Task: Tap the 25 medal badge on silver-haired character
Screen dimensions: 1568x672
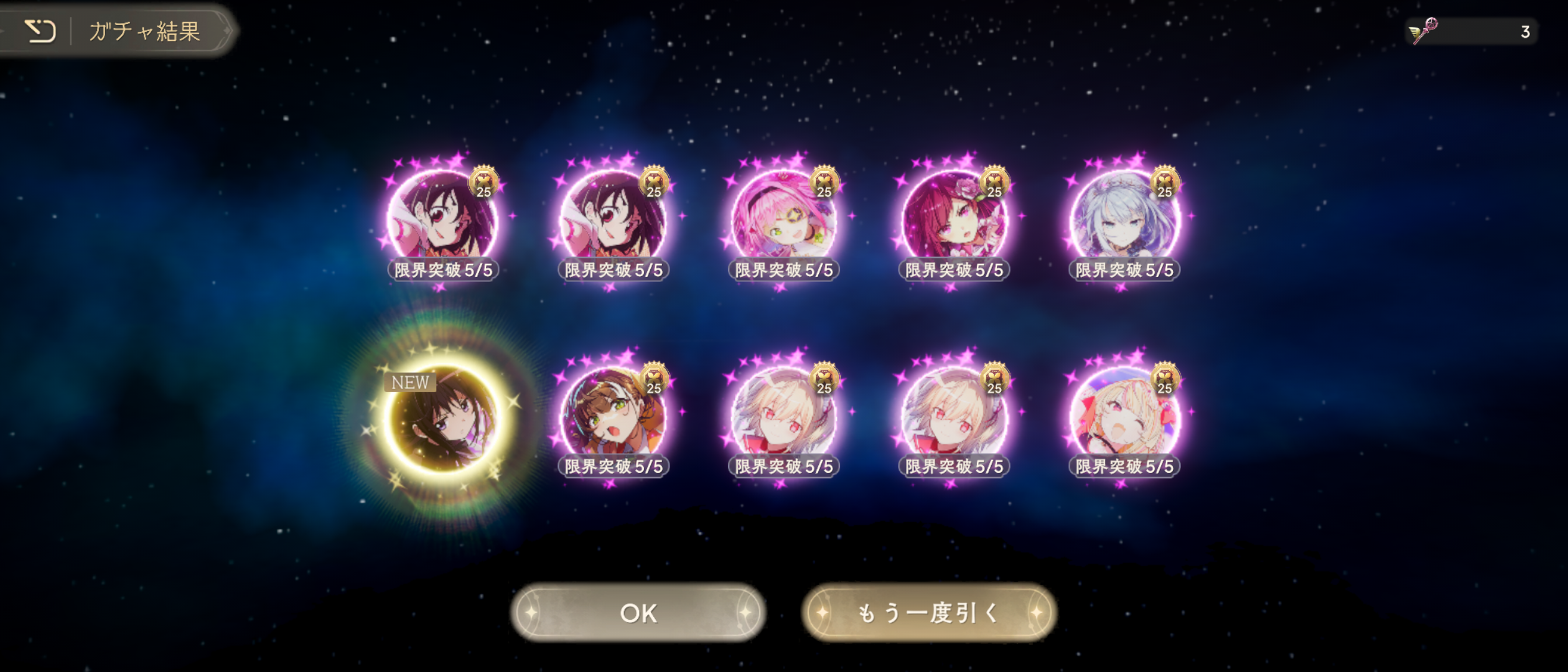Action: [1165, 183]
